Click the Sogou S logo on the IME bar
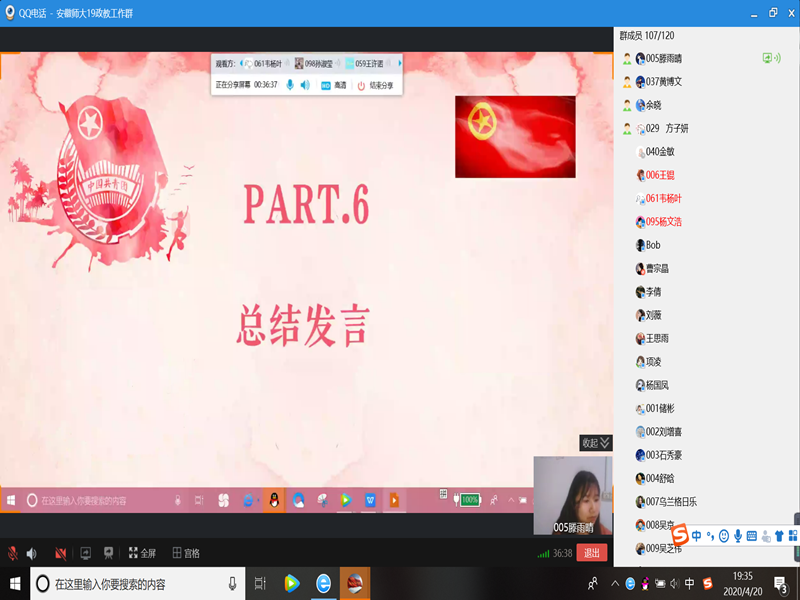 (x=680, y=535)
